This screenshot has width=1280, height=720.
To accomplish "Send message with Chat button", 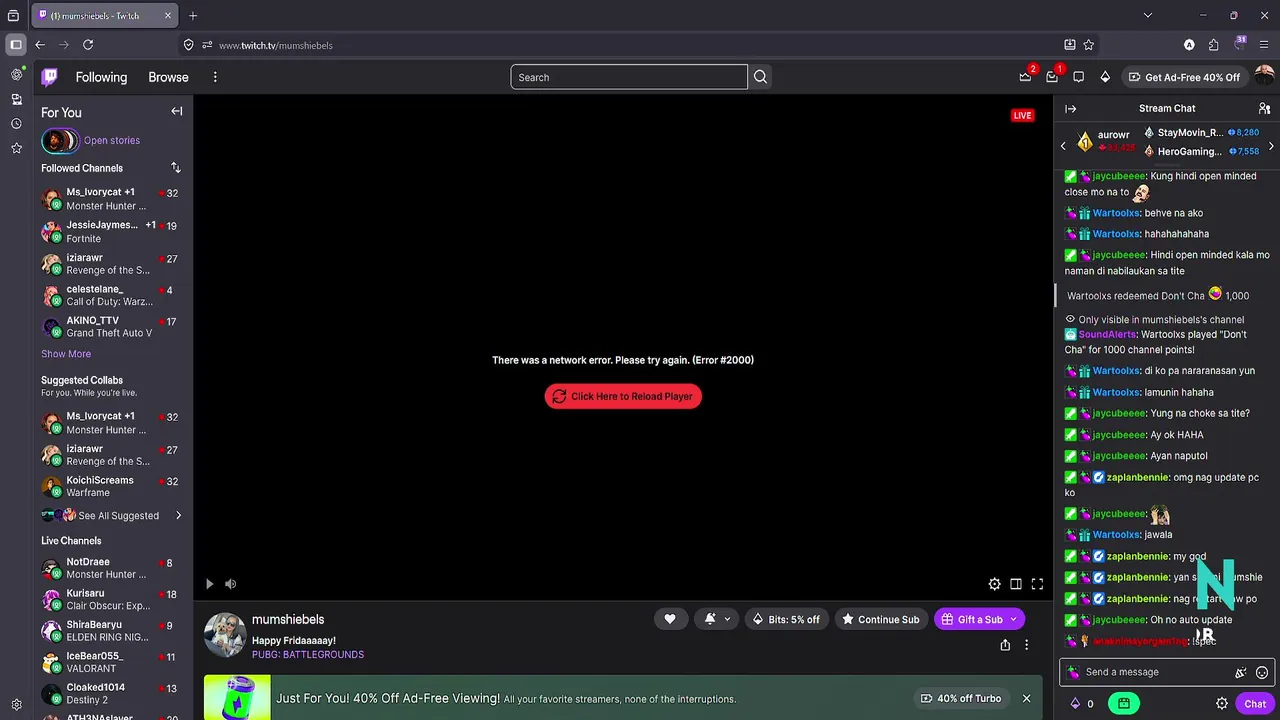I will tap(1255, 704).
